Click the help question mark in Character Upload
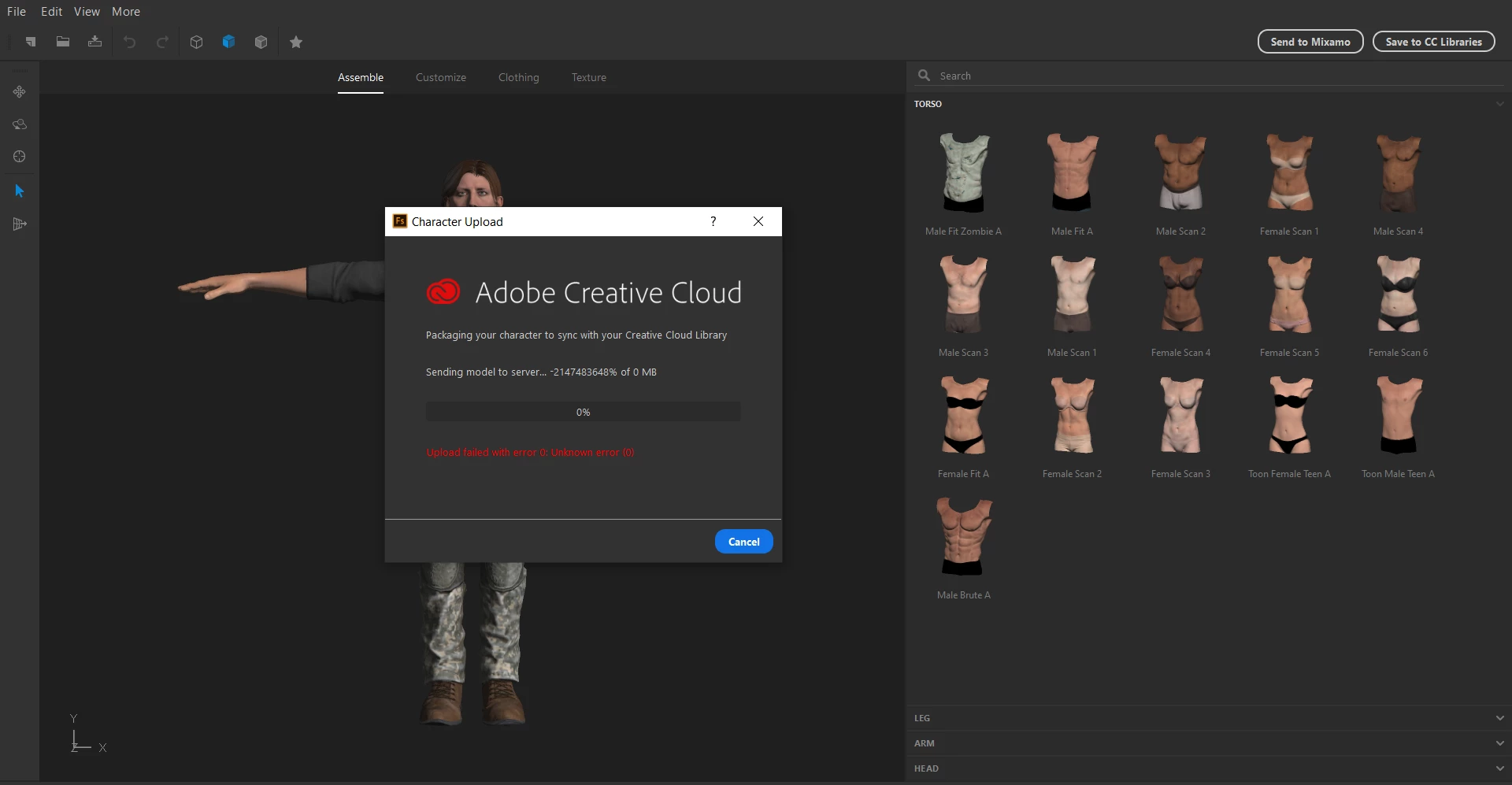The image size is (1512, 785). click(x=713, y=221)
